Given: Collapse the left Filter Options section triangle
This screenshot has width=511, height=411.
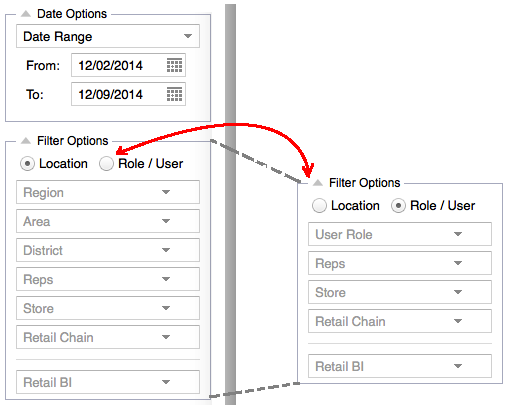Looking at the screenshot, I should [x=26, y=141].
